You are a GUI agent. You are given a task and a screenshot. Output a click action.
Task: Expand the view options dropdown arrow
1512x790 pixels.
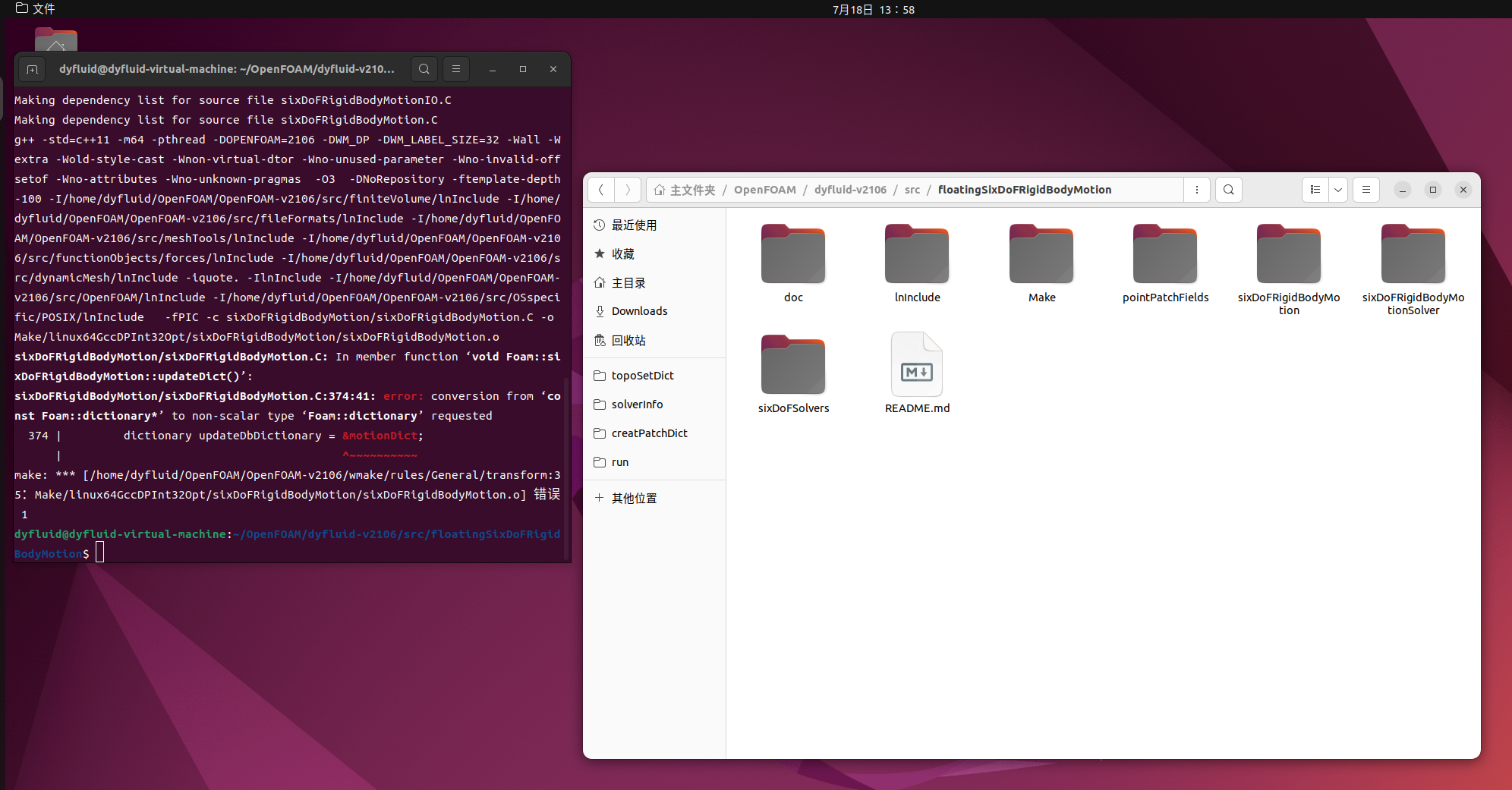(1338, 190)
